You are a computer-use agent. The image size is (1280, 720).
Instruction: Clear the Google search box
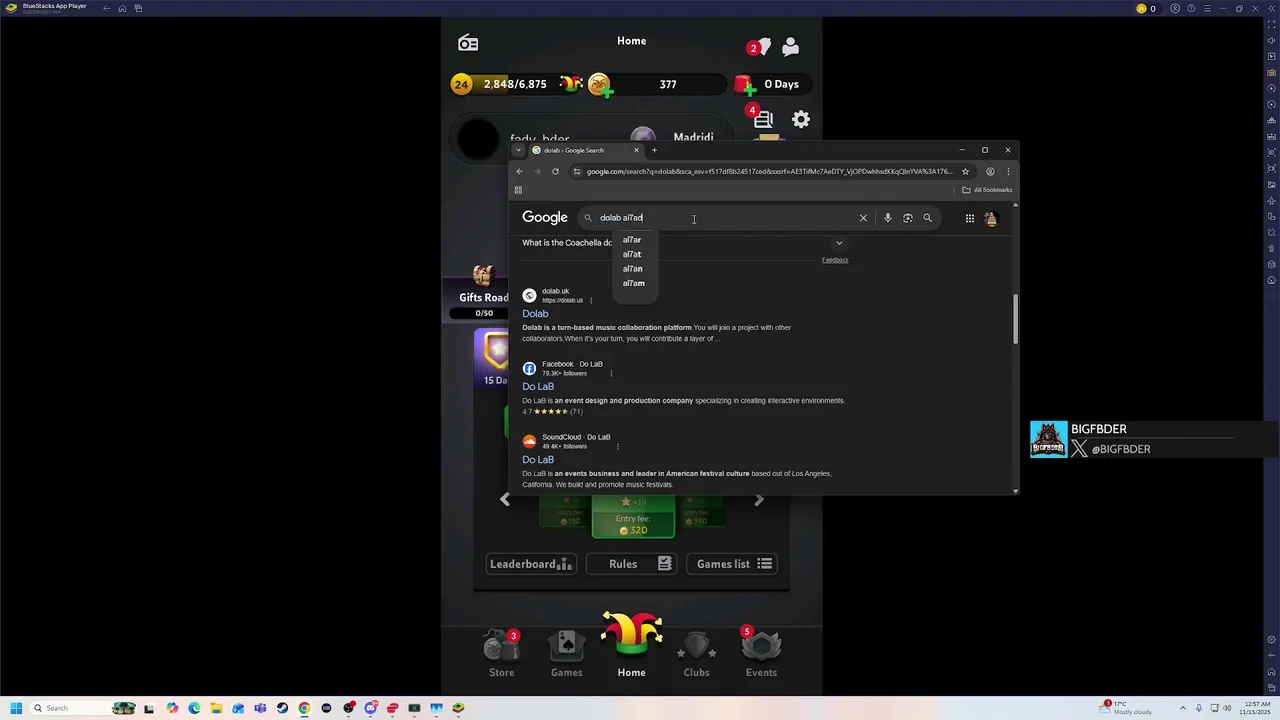(x=863, y=218)
